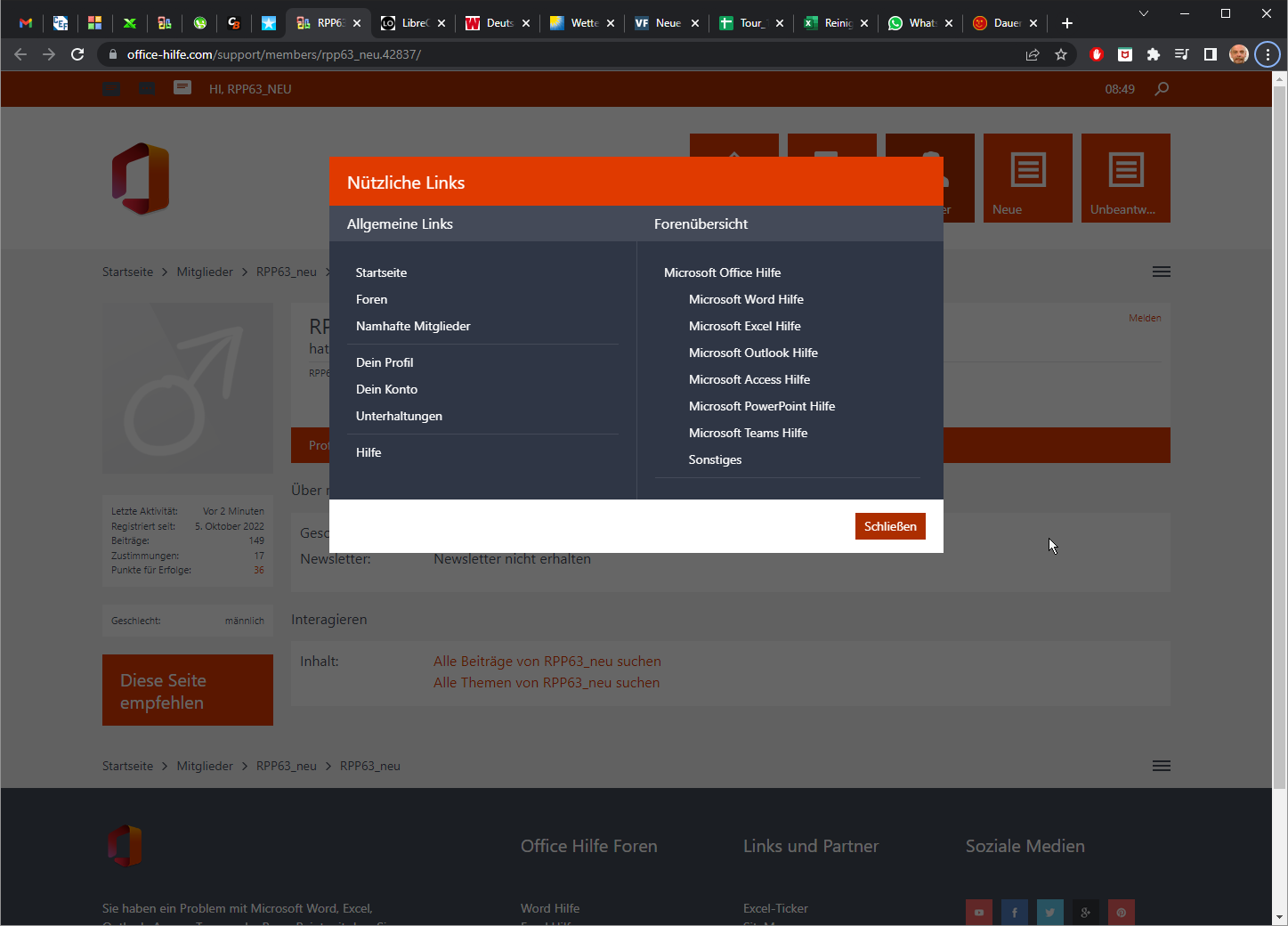Close the Nützliche Links dialog with Schließen

[890, 526]
